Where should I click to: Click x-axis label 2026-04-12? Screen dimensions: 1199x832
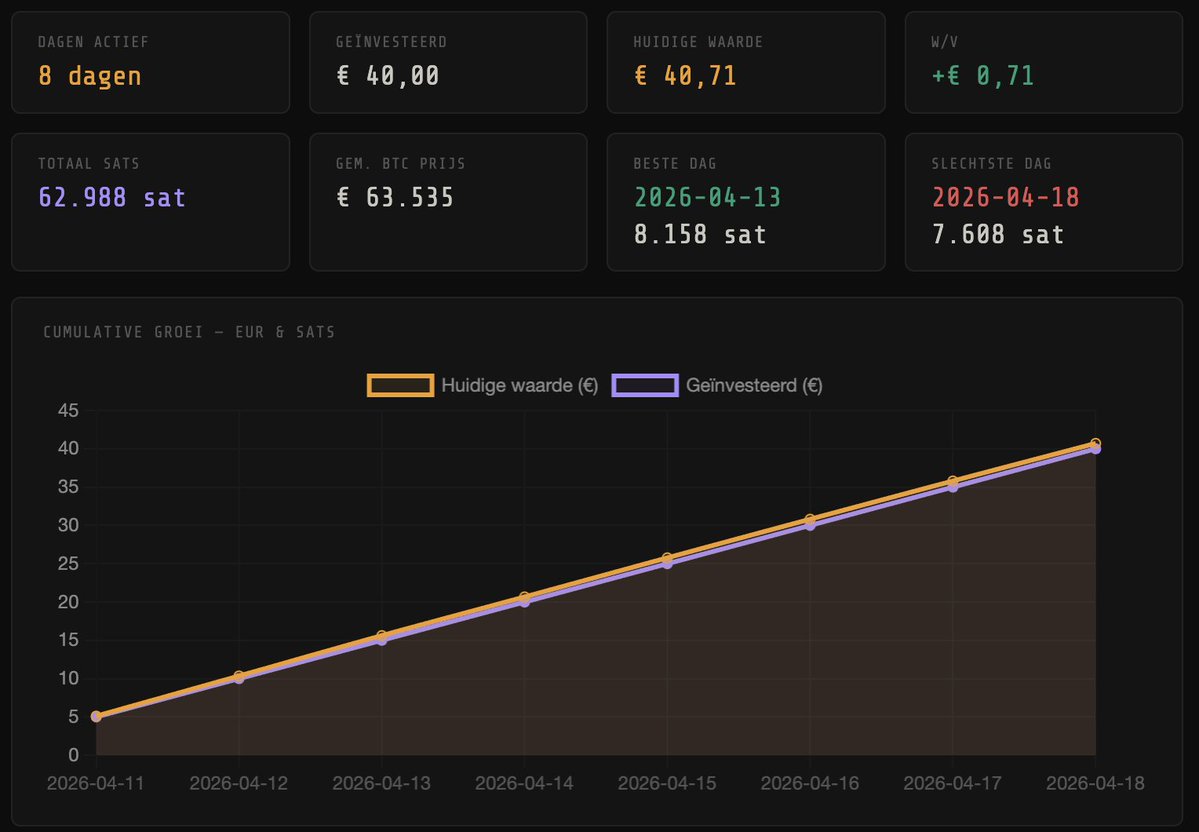pos(239,783)
